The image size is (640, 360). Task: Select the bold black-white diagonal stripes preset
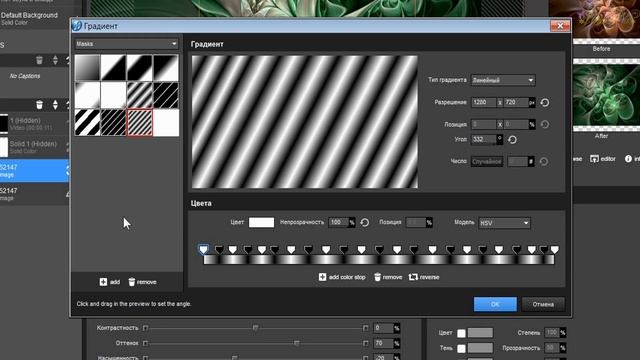[87, 122]
